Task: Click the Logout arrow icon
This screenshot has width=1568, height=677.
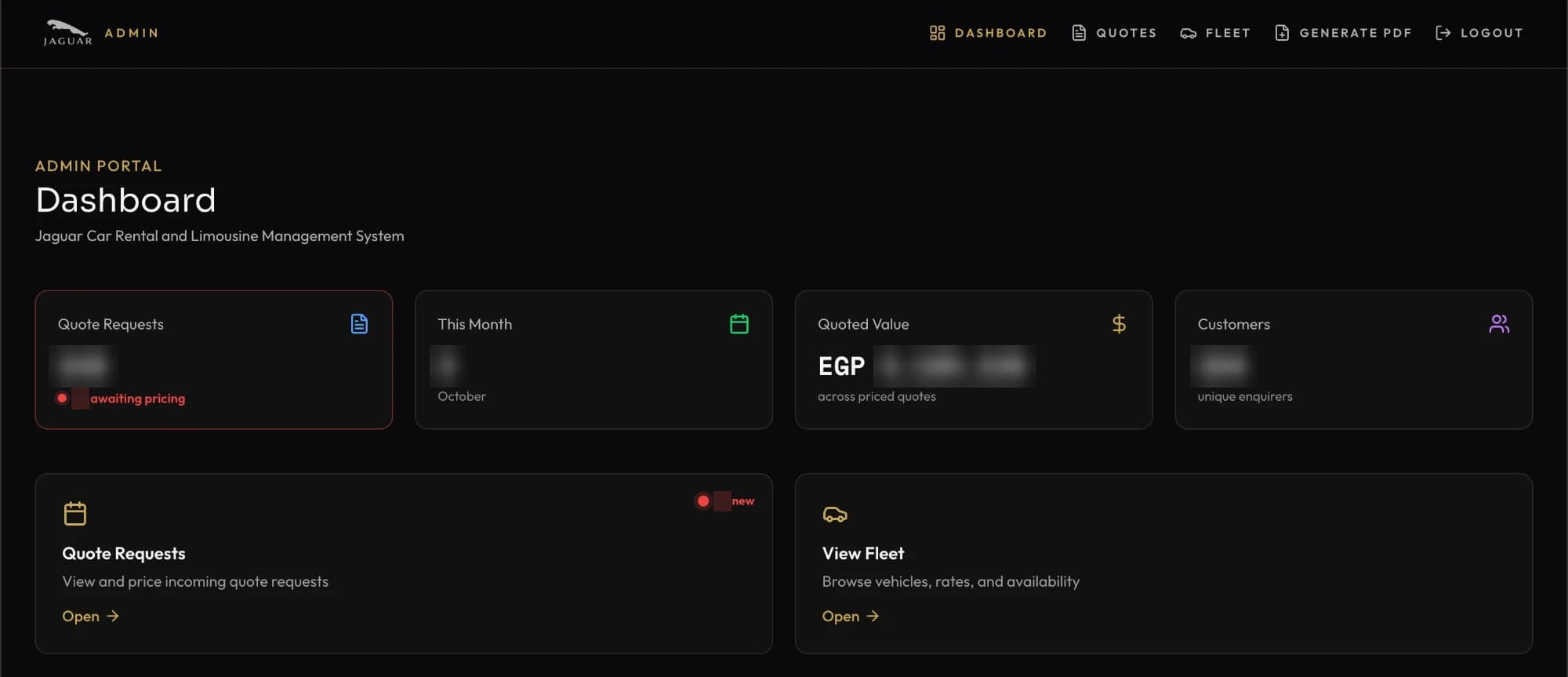Action: click(x=1443, y=33)
